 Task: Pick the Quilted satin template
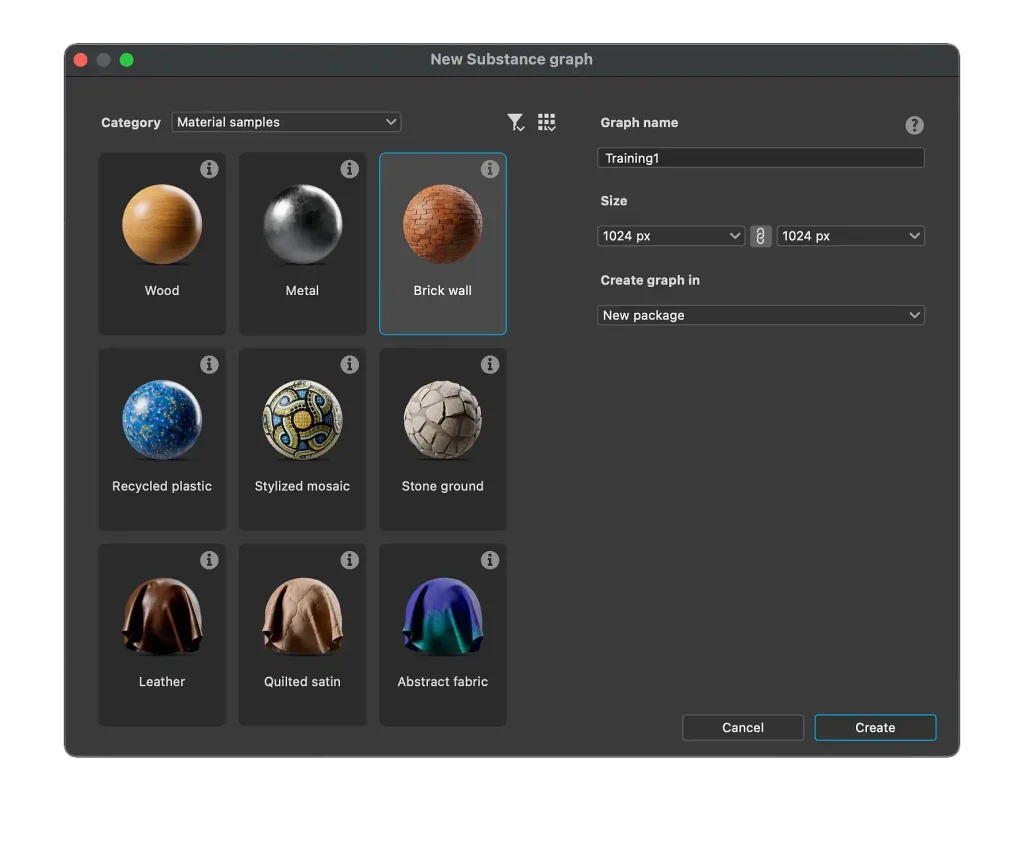[302, 634]
